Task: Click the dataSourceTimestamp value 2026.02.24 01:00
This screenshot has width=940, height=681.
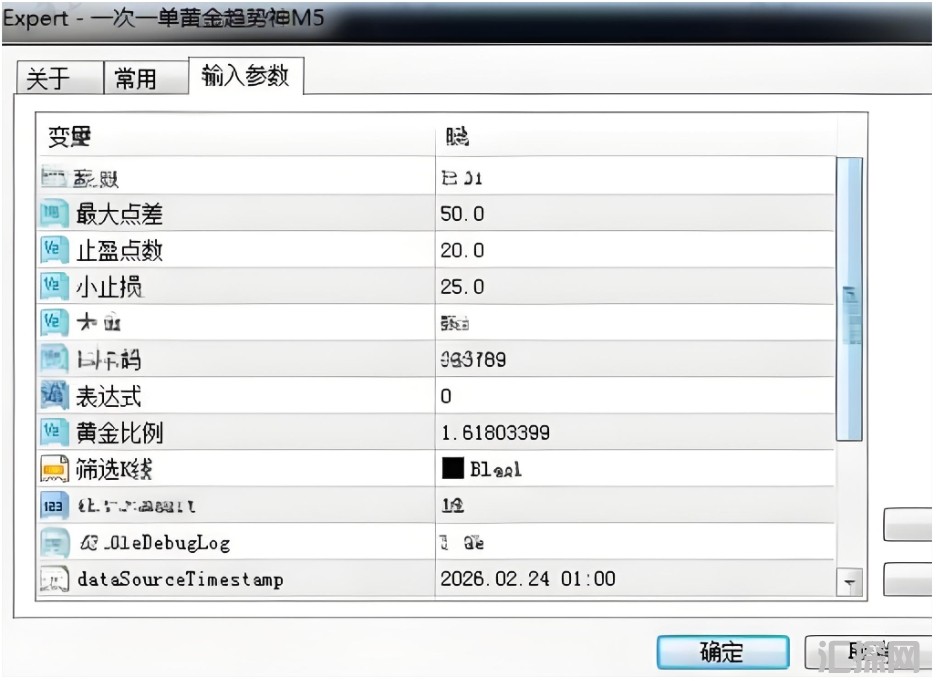Action: coord(528,579)
